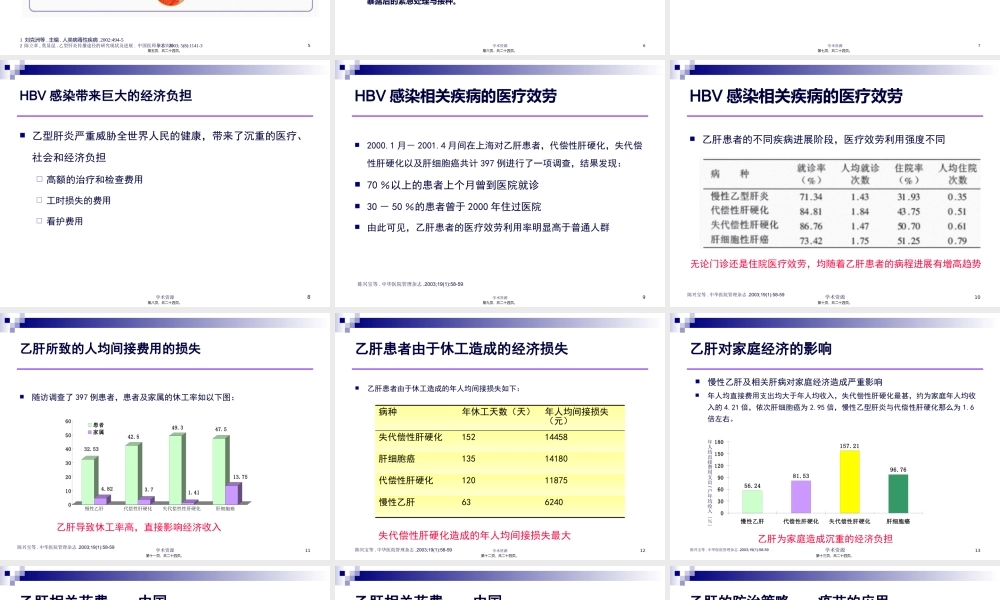Screen dimensions: 1000x600
Task: Click the square bullet icon before "乙型肝炎严重威胁全世界人民的健康"
Action: point(22,134)
